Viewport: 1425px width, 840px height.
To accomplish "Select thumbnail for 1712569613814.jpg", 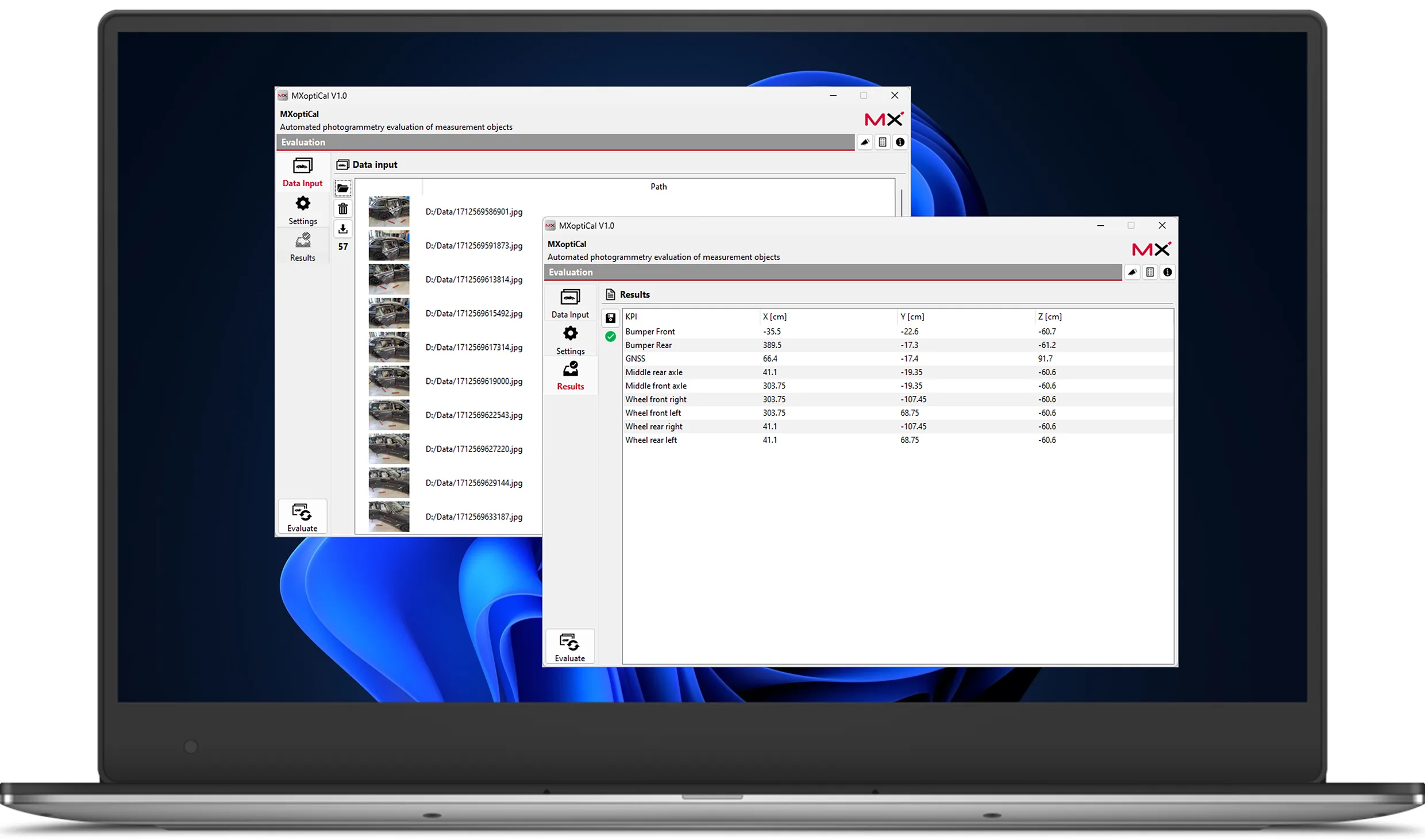I will click(x=389, y=279).
